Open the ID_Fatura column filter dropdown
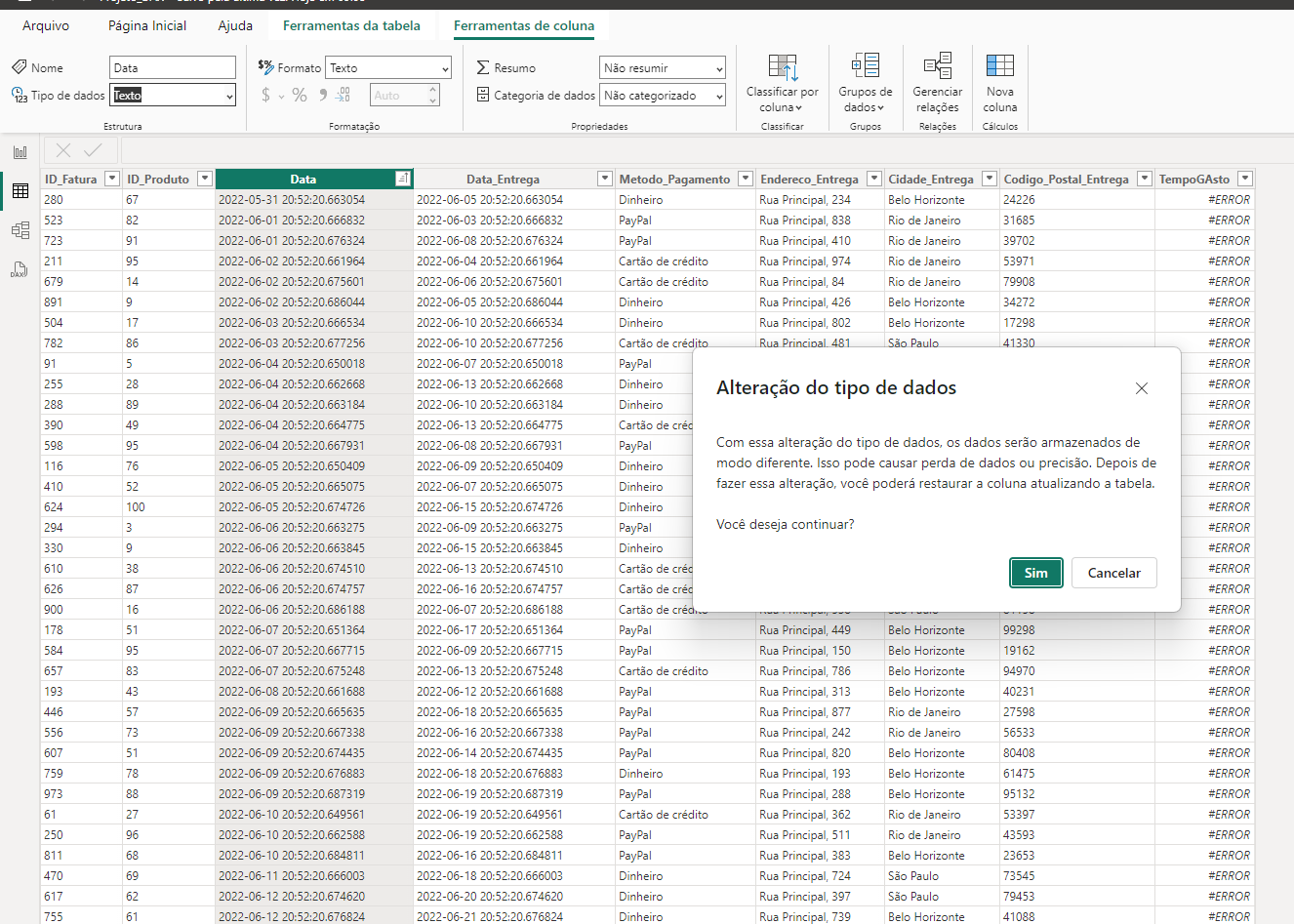1294x924 pixels. tap(111, 179)
